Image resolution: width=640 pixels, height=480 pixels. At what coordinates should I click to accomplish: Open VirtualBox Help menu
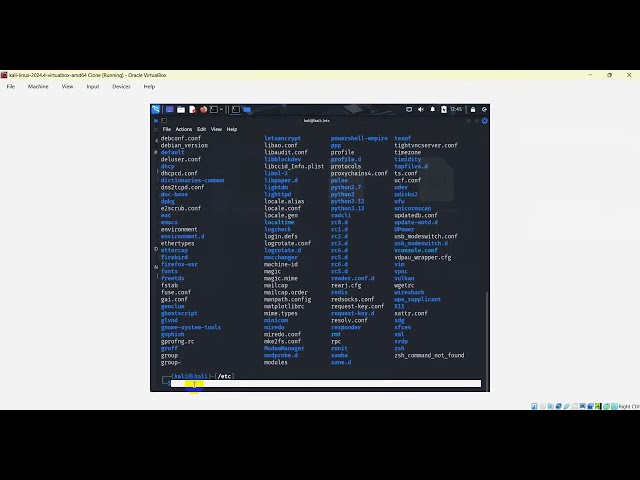click(x=149, y=87)
